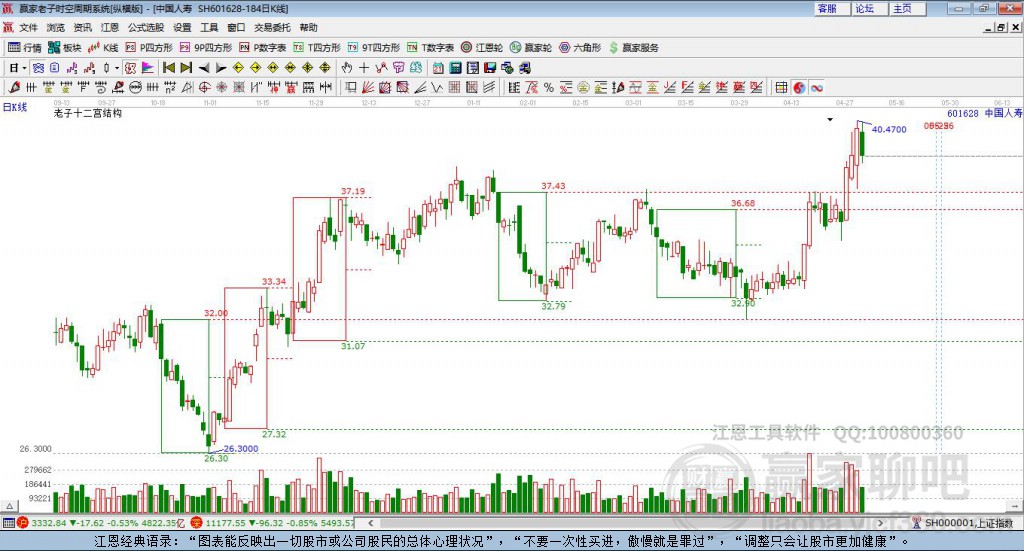Image resolution: width=1024 pixels, height=551 pixels.
Task: Open the 赢家轮 wheel tool
Action: tap(531, 48)
